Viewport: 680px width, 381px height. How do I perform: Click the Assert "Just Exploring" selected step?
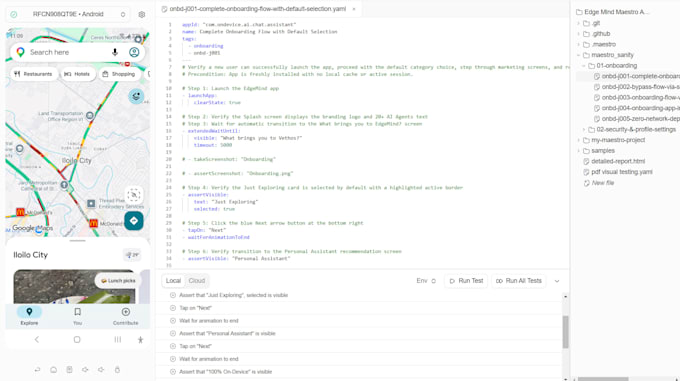click(x=360, y=295)
